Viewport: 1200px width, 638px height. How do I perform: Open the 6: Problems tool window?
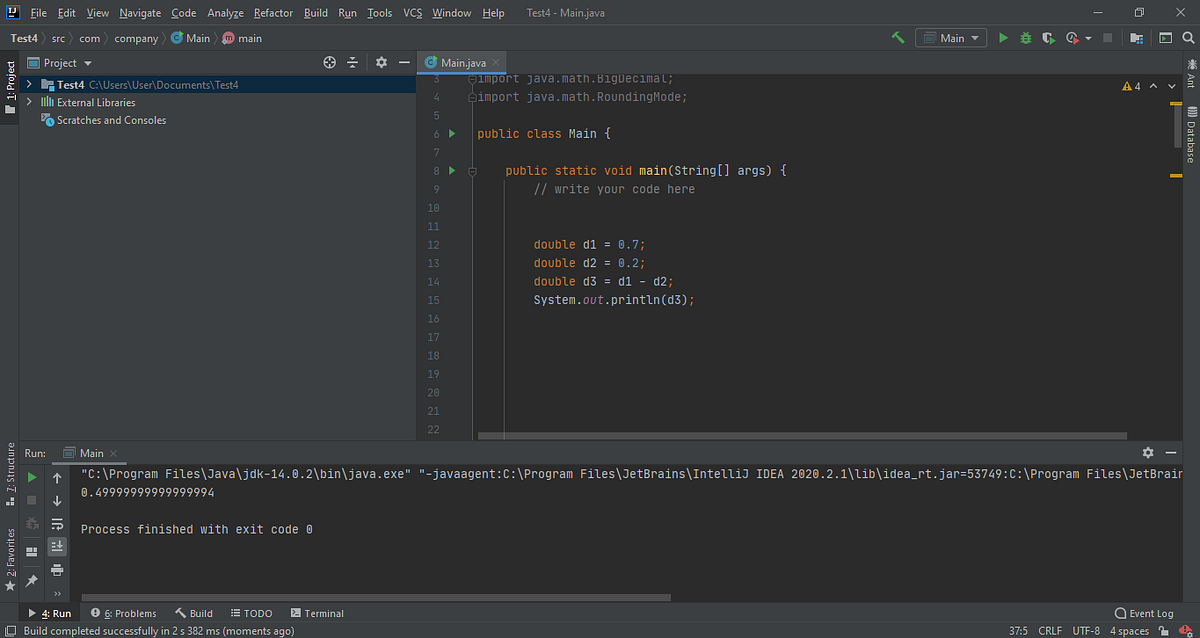(124, 613)
